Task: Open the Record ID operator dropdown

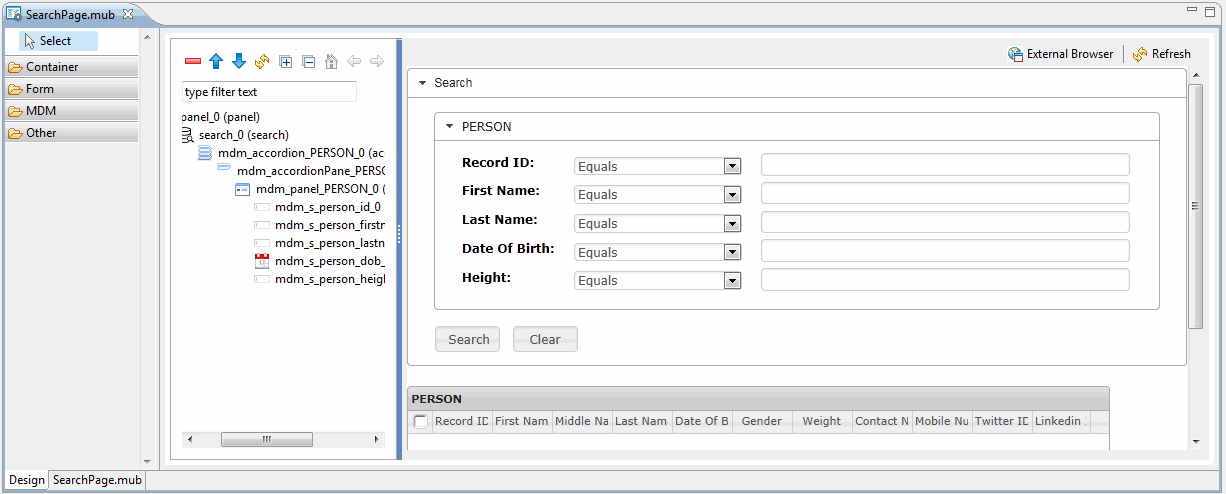Action: point(732,166)
